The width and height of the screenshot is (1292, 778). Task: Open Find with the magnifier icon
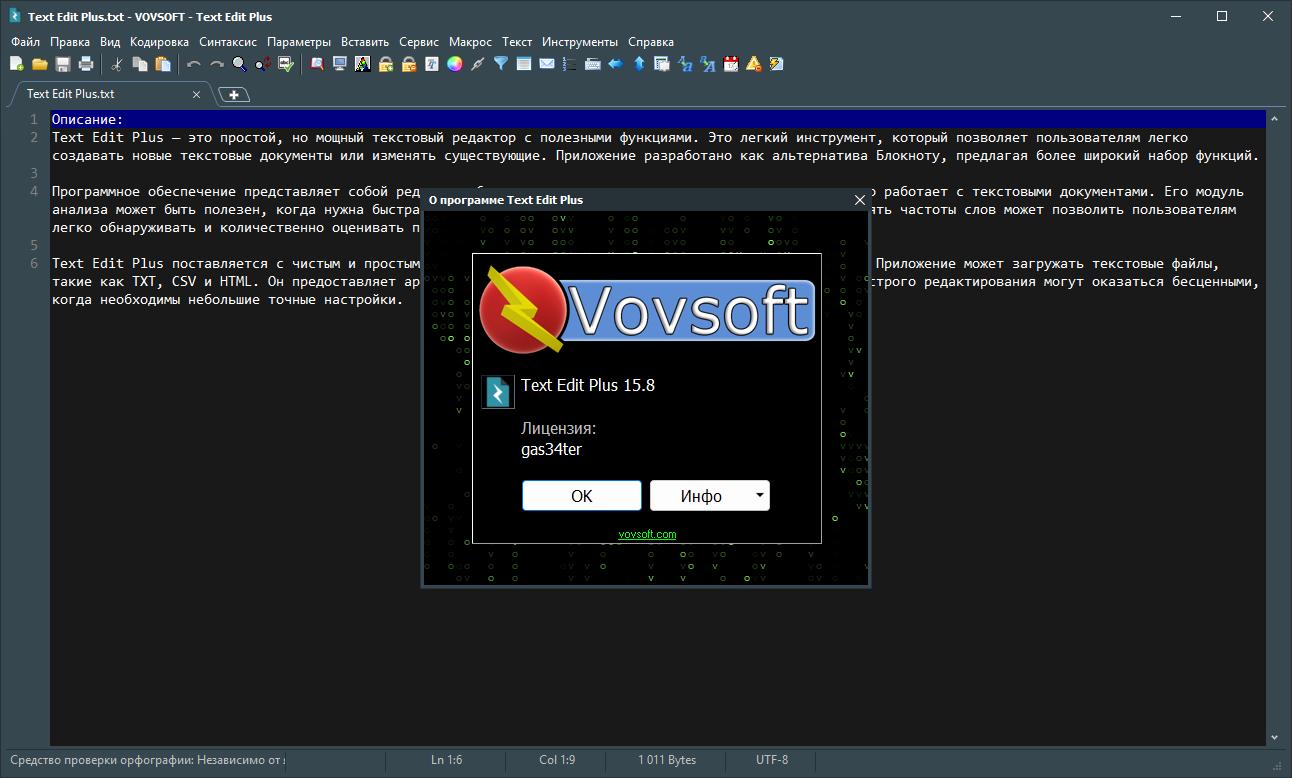[x=240, y=64]
